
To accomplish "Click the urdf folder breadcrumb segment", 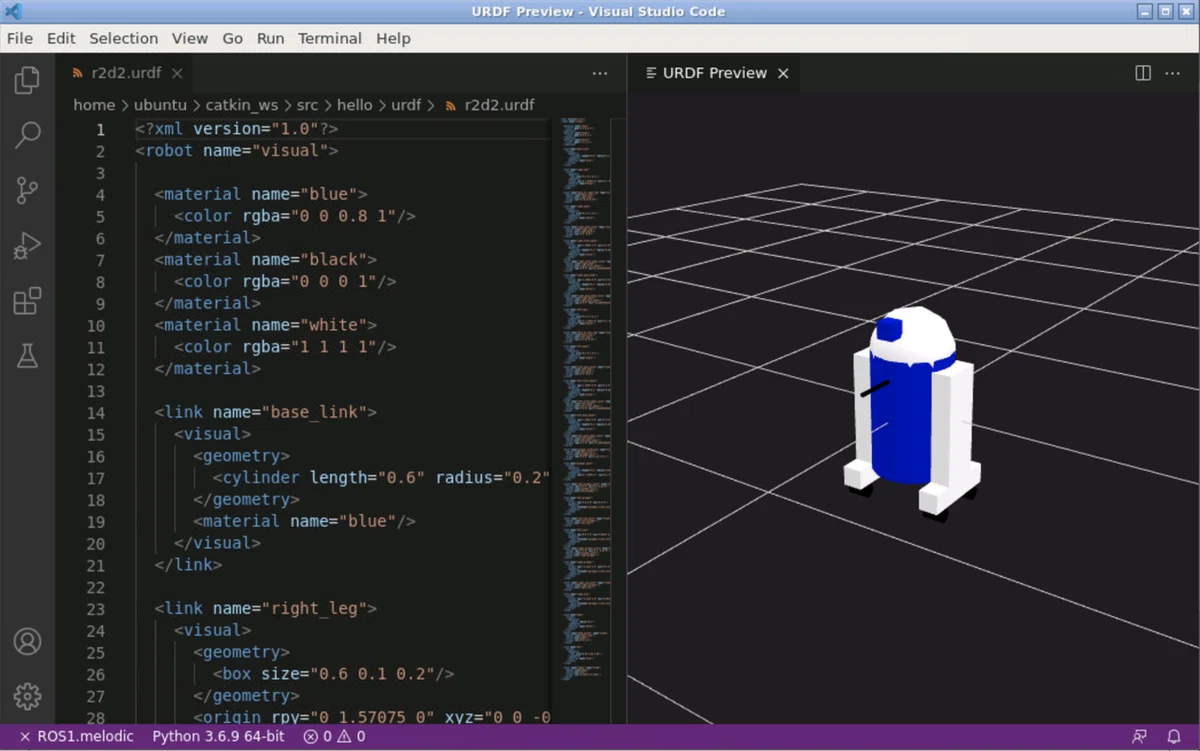I will click(406, 105).
